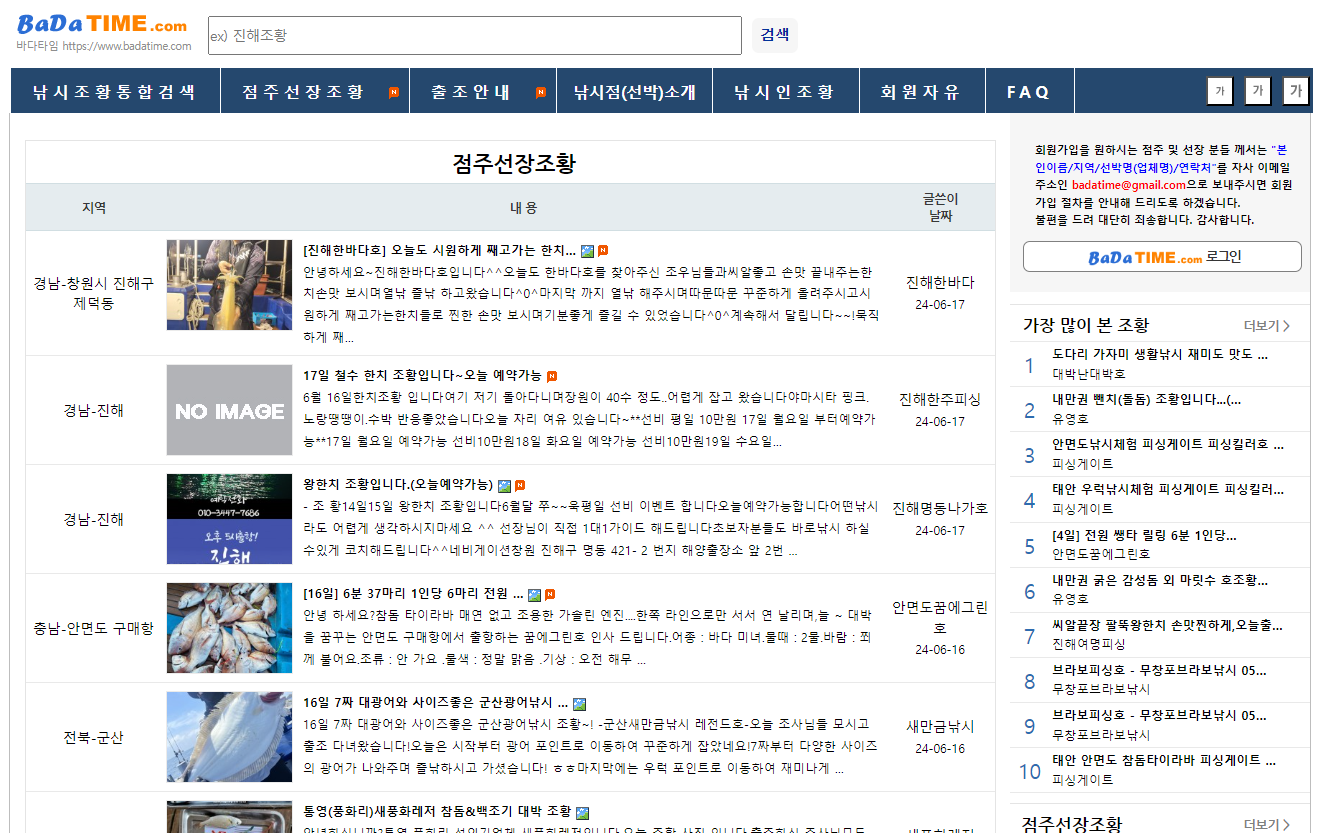
Task: Click author name 진해명동나가호
Action: [x=940, y=508]
